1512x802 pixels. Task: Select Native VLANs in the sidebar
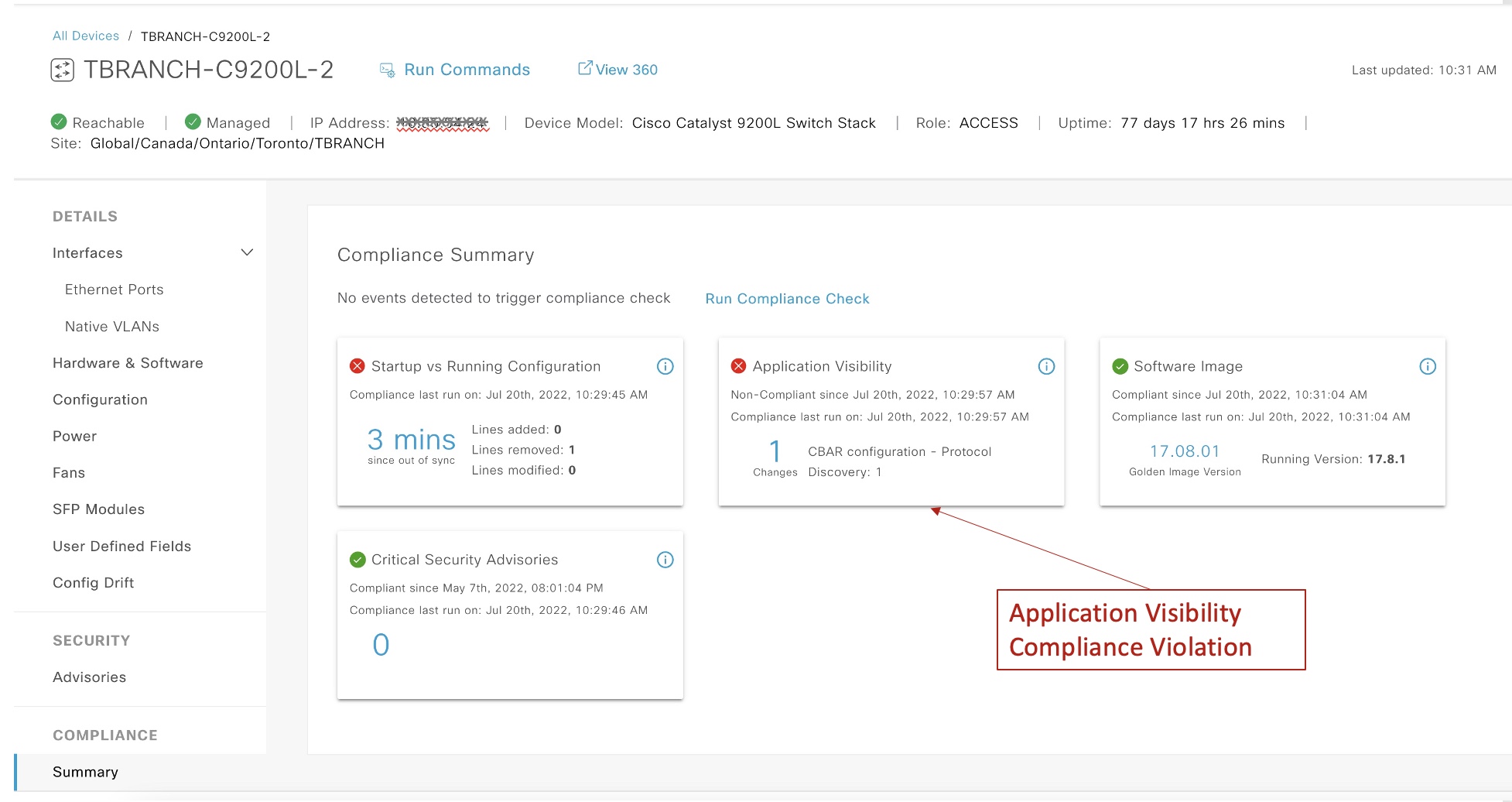(x=111, y=327)
